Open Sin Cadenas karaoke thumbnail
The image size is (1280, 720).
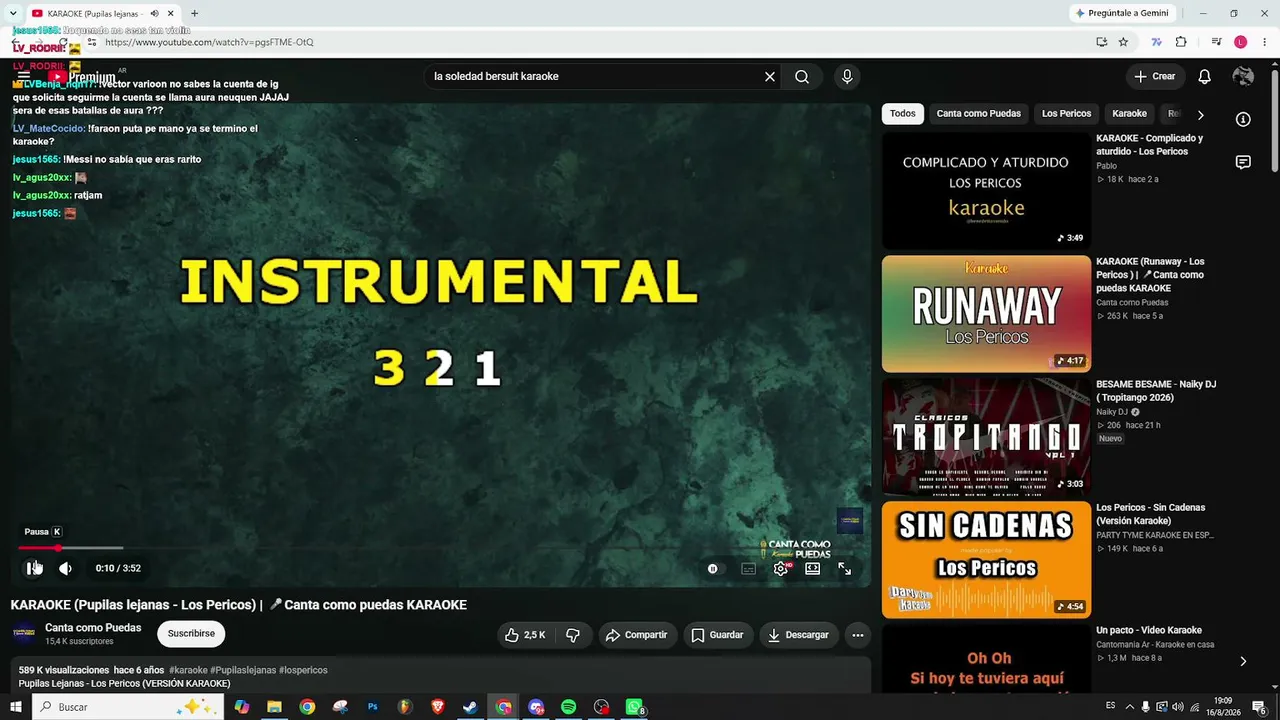pyautogui.click(x=986, y=560)
